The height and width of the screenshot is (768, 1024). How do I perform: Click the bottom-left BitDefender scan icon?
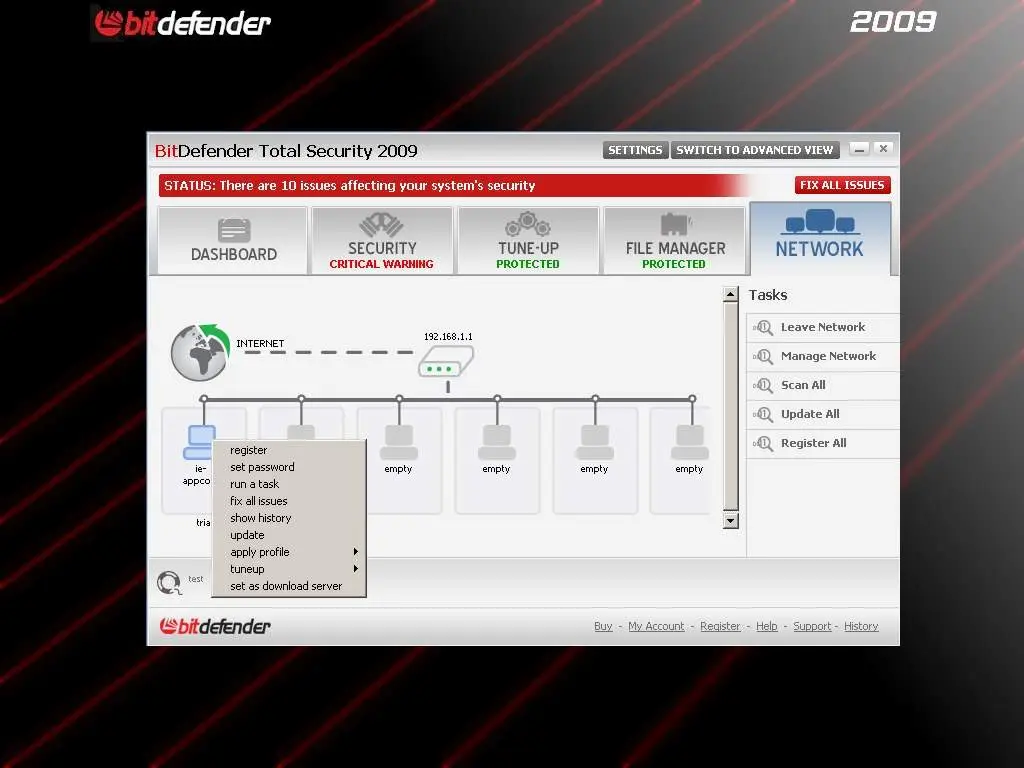(x=169, y=583)
